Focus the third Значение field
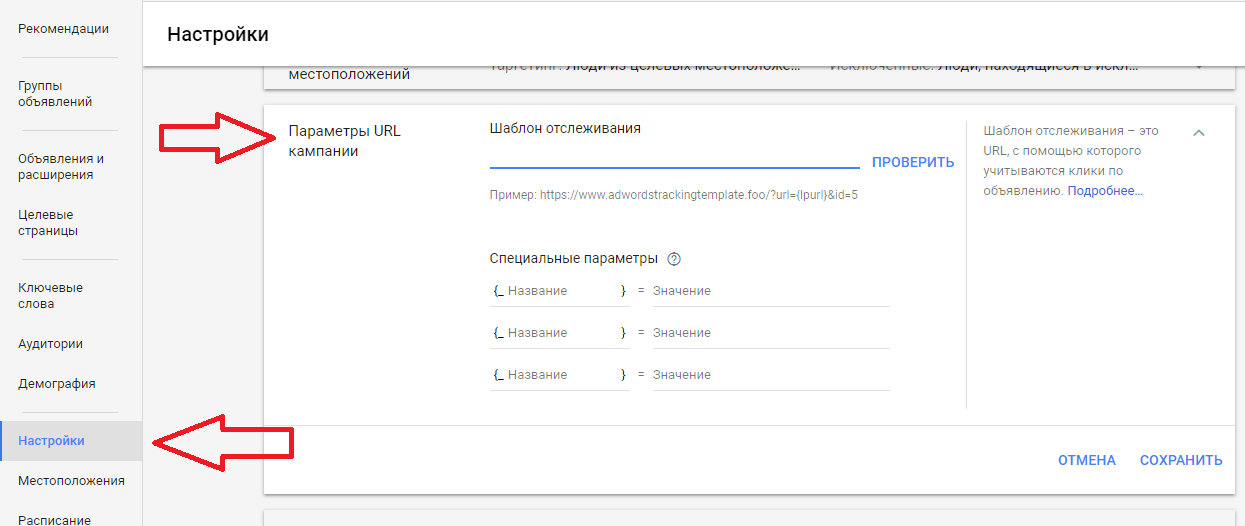 click(x=771, y=375)
